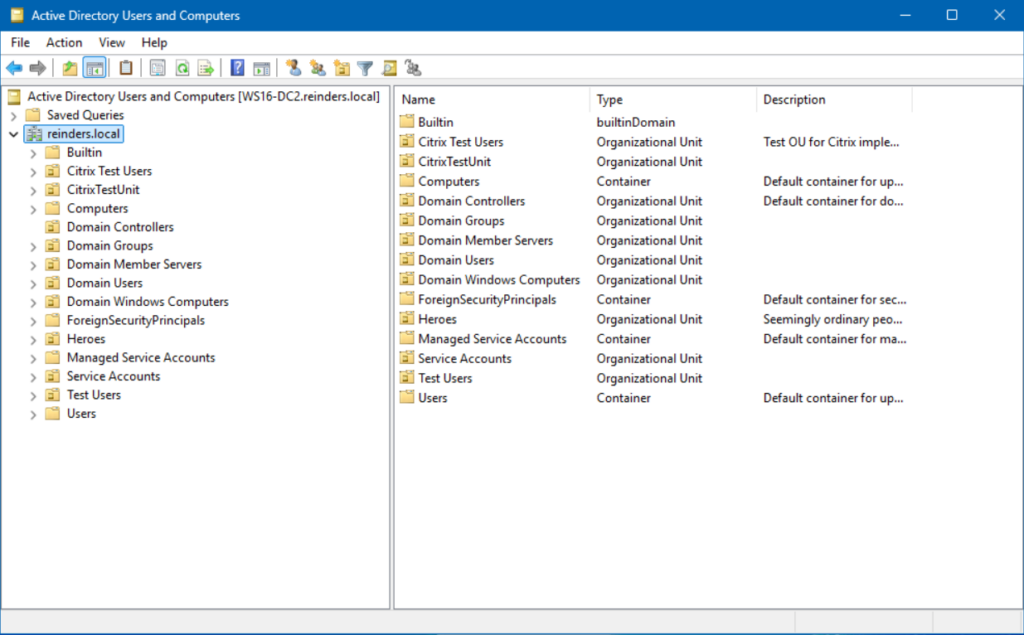Screen dimensions: 1024x635
Task: Click the Heroes OU icon in list pane
Action: (407, 319)
